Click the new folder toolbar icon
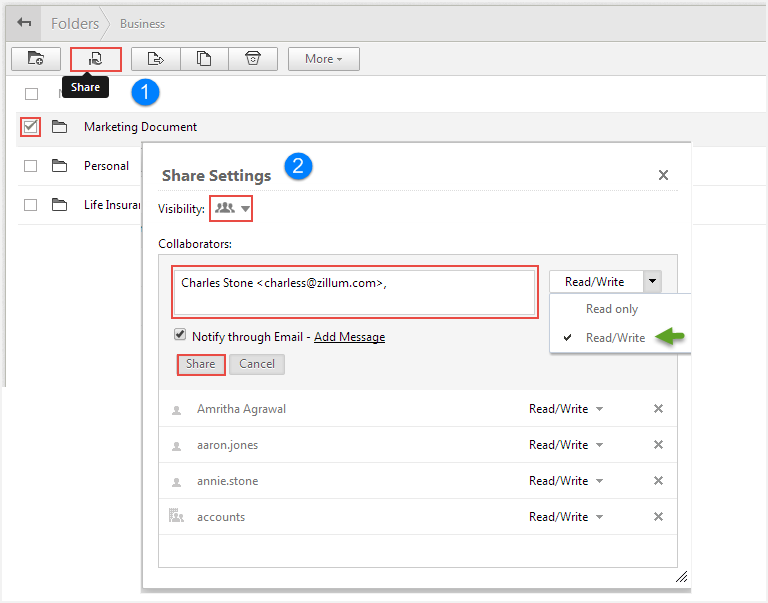The image size is (768, 603). [x=36, y=59]
